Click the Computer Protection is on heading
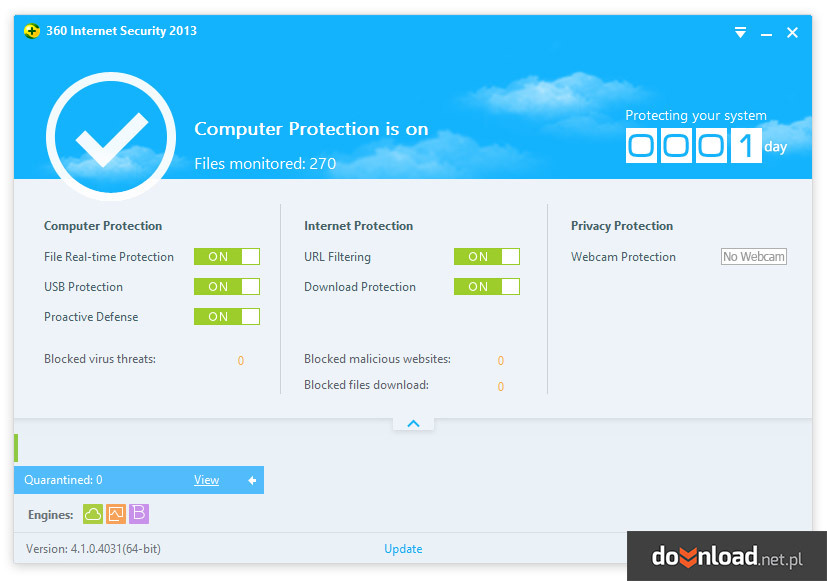Viewport: 827px width, 581px height. pos(311,129)
